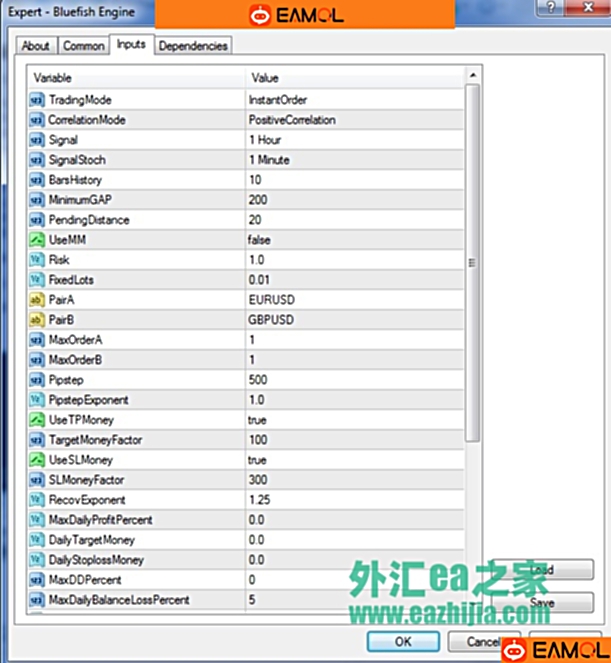
Task: Click the icon beside MaxDailyProfitPercent
Action: (x=37, y=520)
